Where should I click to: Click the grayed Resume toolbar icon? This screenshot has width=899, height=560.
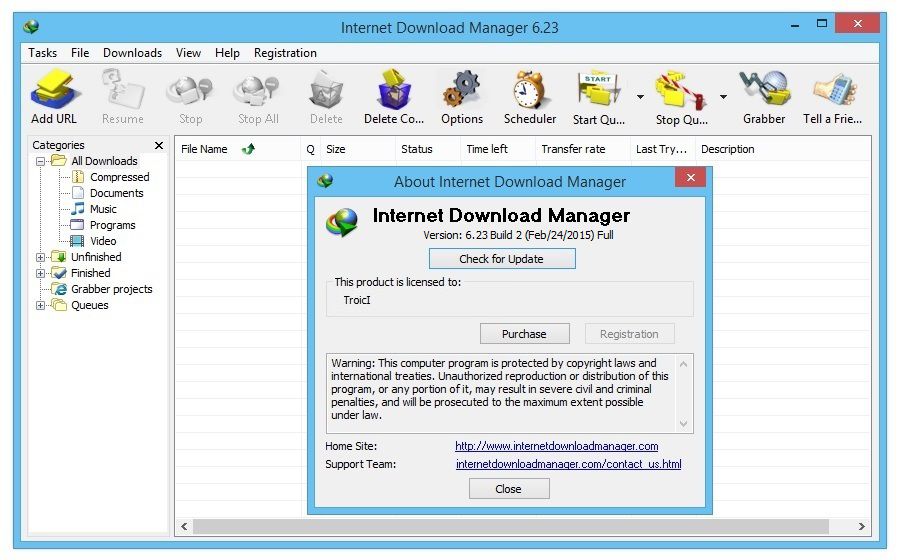click(x=122, y=89)
